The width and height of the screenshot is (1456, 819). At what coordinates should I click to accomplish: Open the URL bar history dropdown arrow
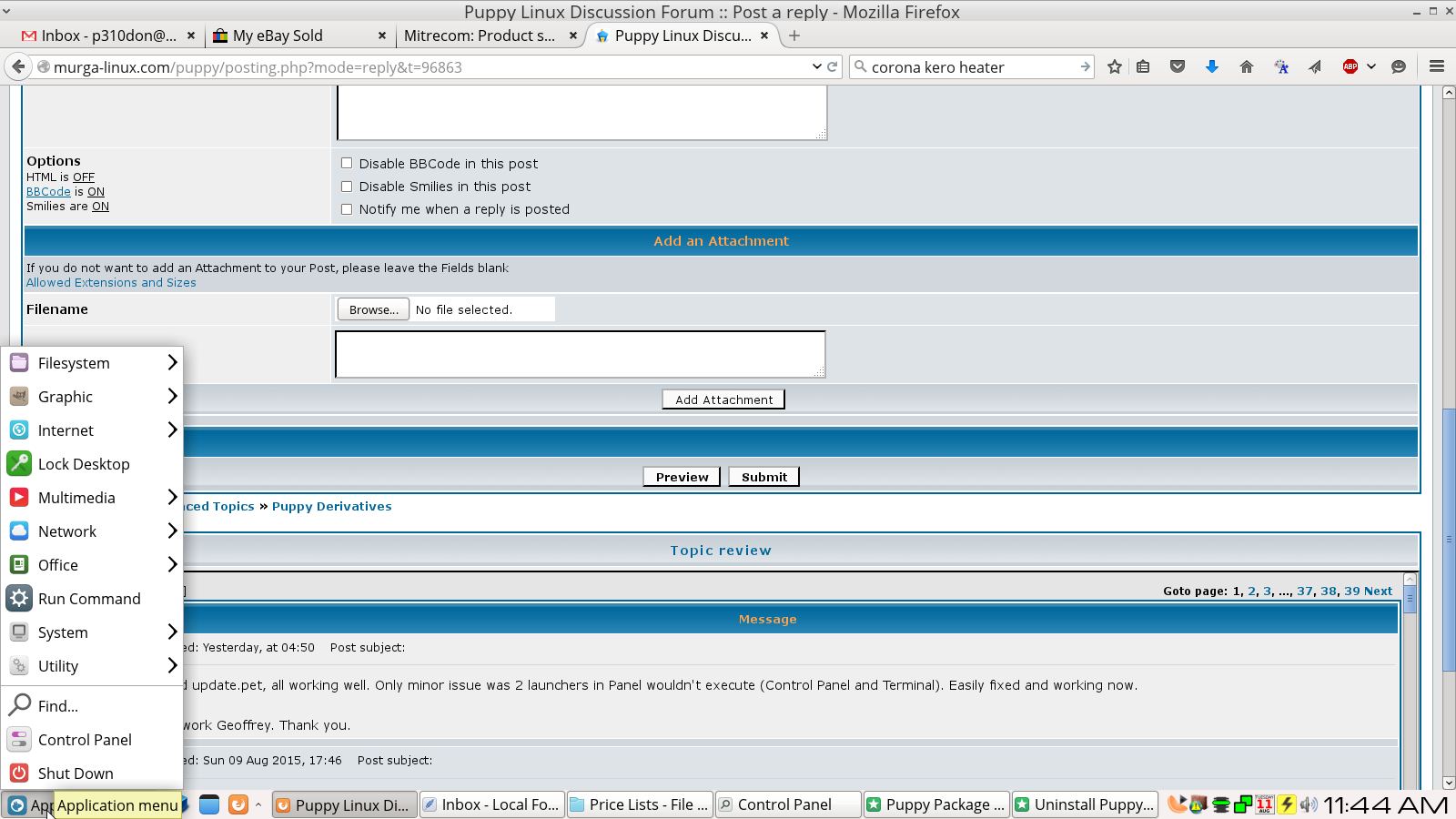(816, 66)
